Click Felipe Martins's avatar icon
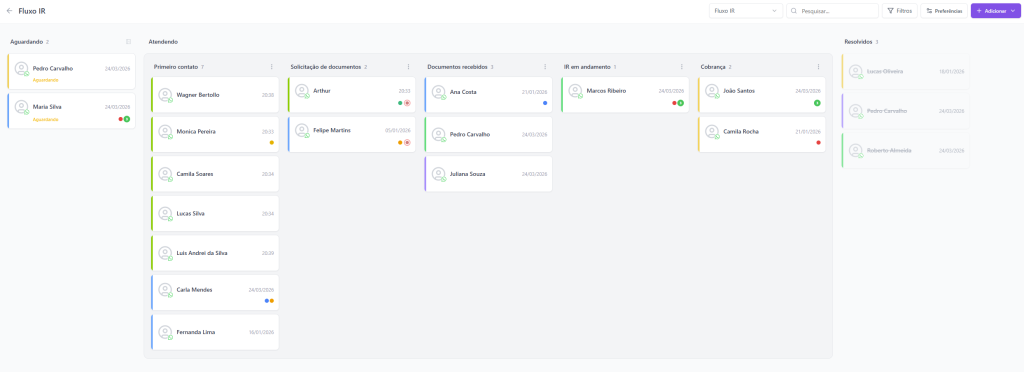Image resolution: width=1024 pixels, height=372 pixels. 302,131
